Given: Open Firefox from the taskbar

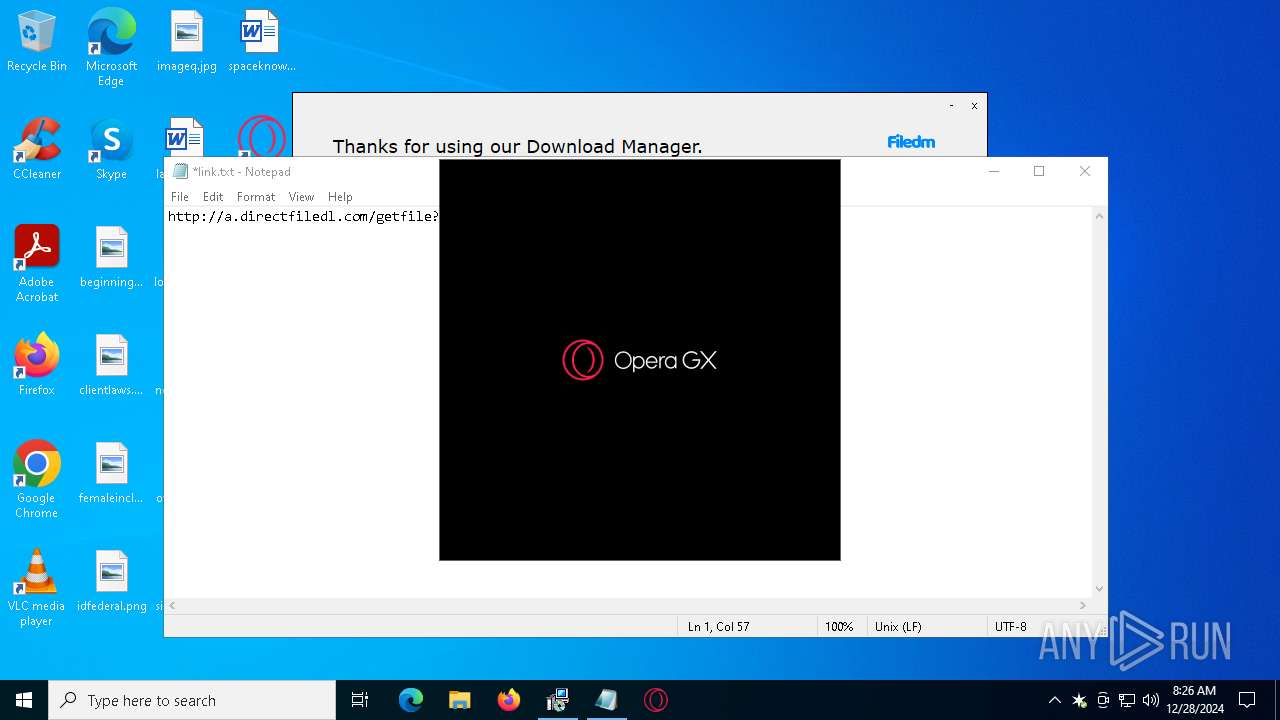Looking at the screenshot, I should point(508,700).
